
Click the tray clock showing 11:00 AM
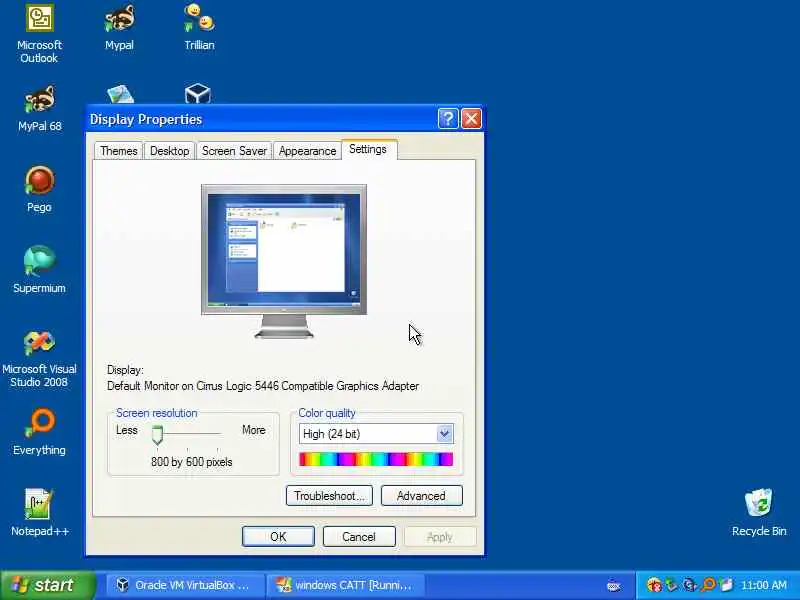point(764,585)
